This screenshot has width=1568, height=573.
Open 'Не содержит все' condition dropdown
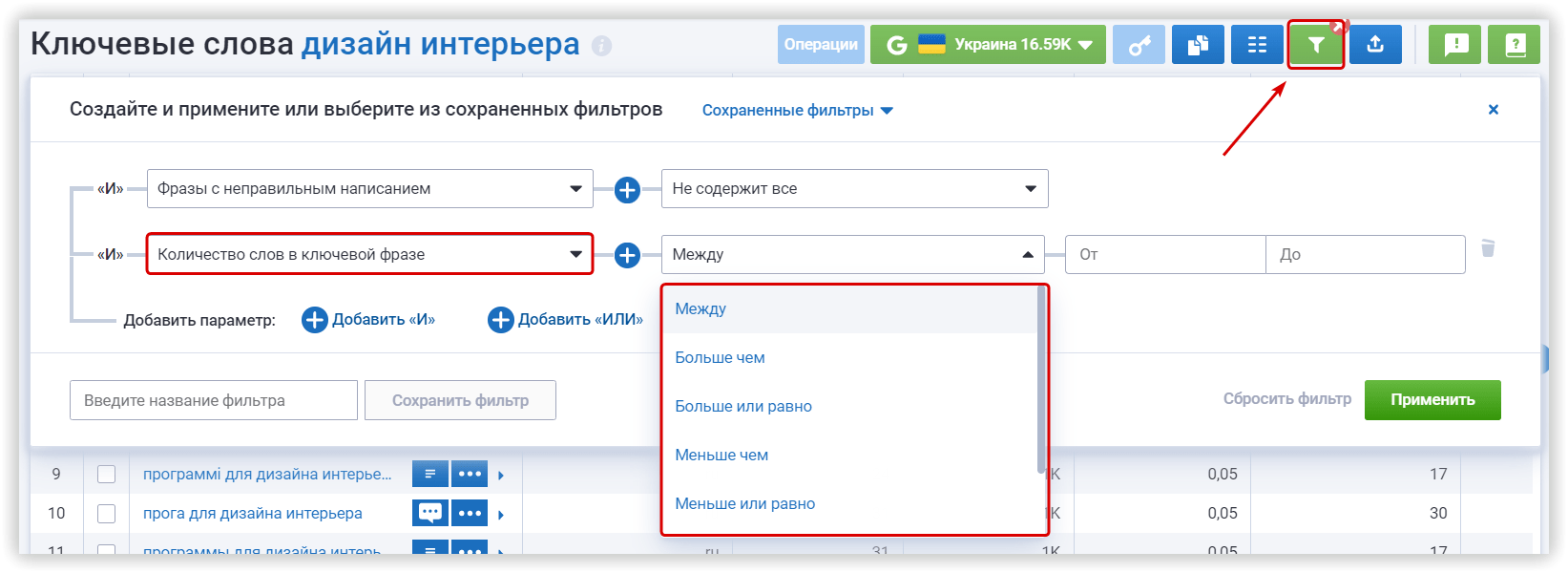point(854,189)
